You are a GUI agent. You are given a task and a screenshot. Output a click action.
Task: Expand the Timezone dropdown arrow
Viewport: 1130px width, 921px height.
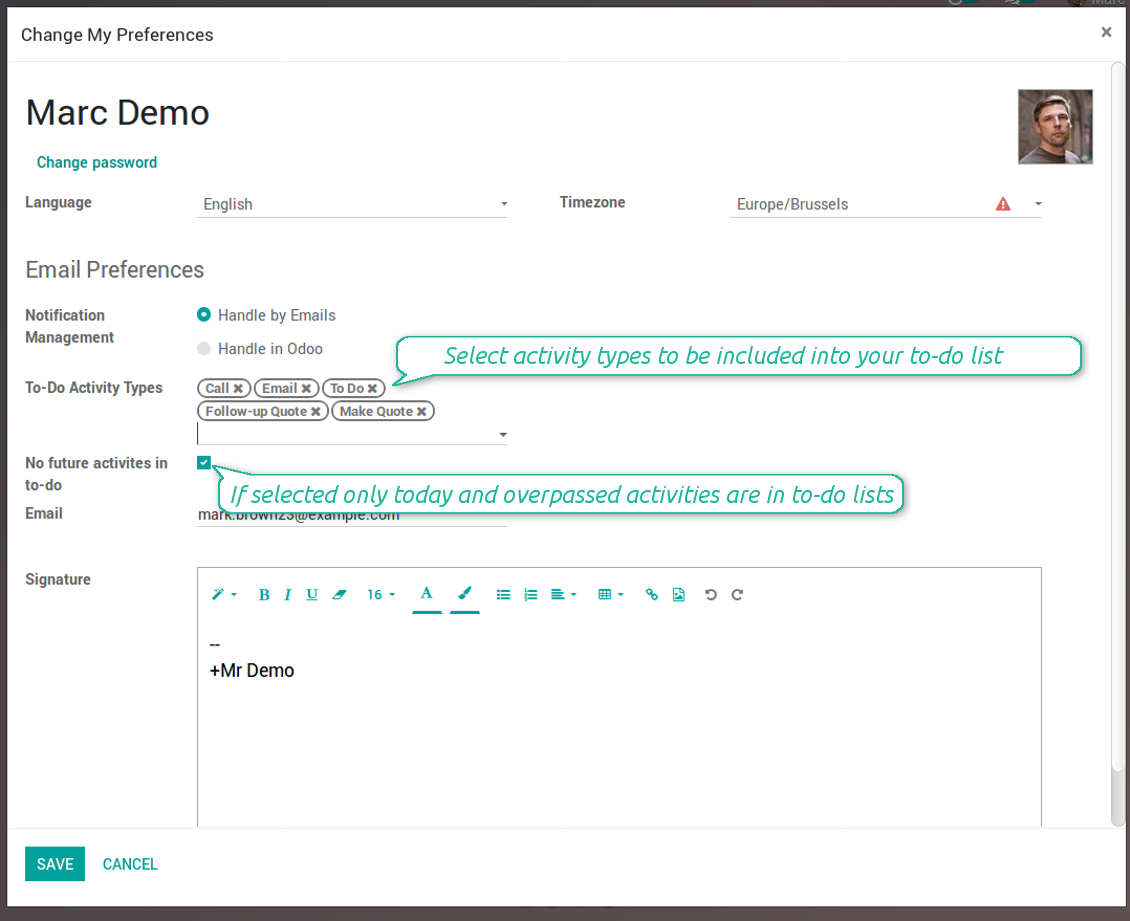click(x=1038, y=204)
